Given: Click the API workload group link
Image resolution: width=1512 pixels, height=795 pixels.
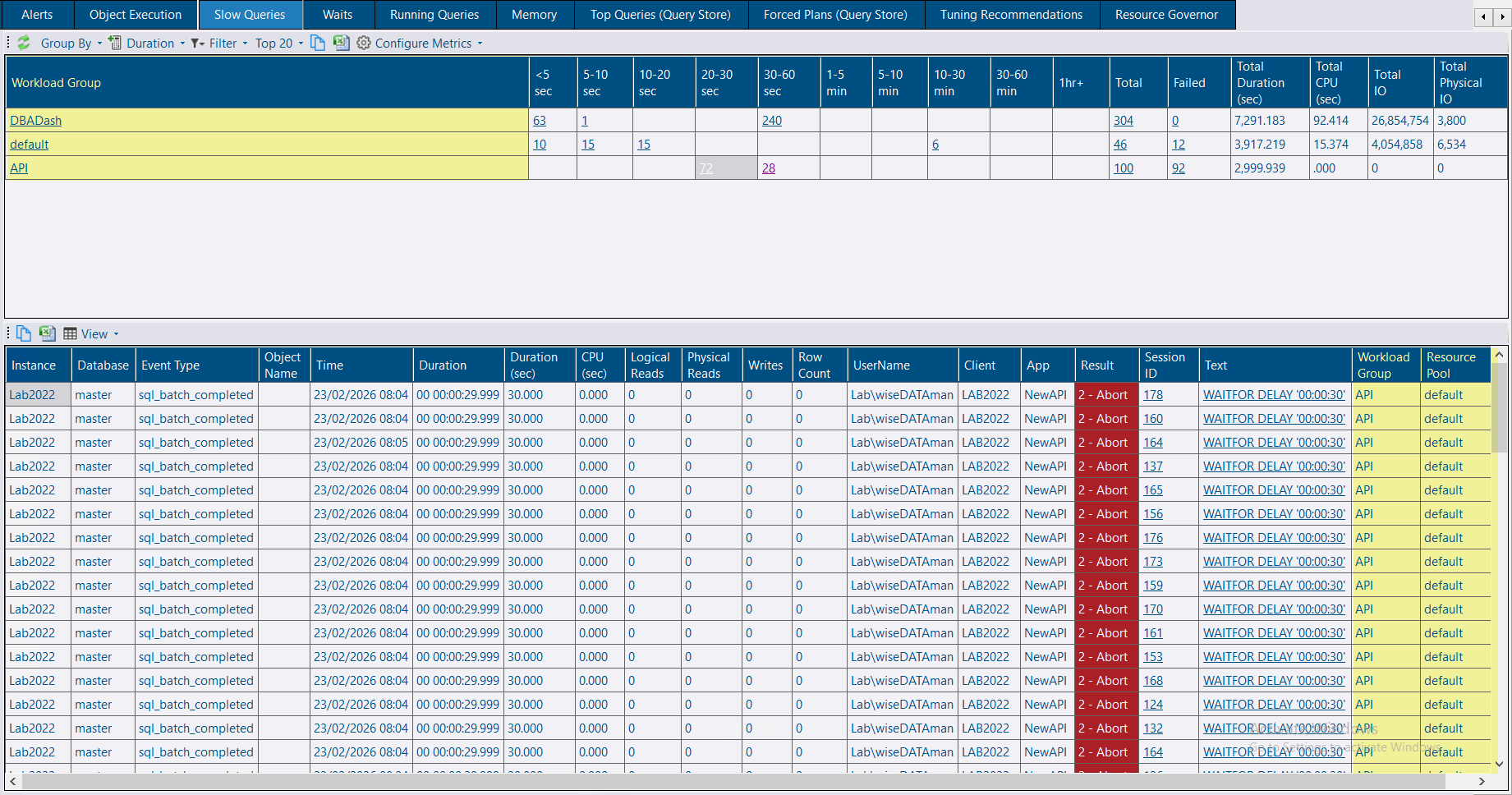Looking at the screenshot, I should (19, 168).
